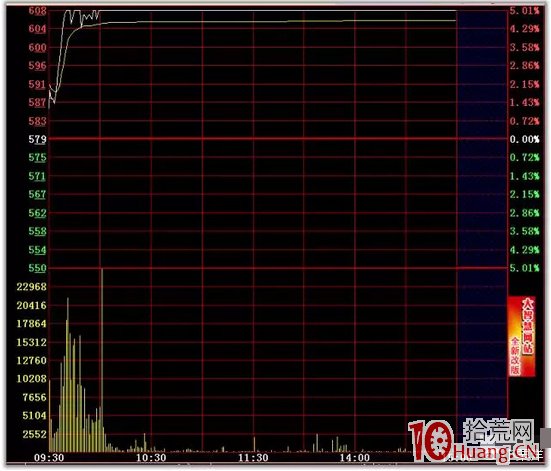Click the 11:30 time axis label
Screen dimensions: 551x471
pos(253,458)
